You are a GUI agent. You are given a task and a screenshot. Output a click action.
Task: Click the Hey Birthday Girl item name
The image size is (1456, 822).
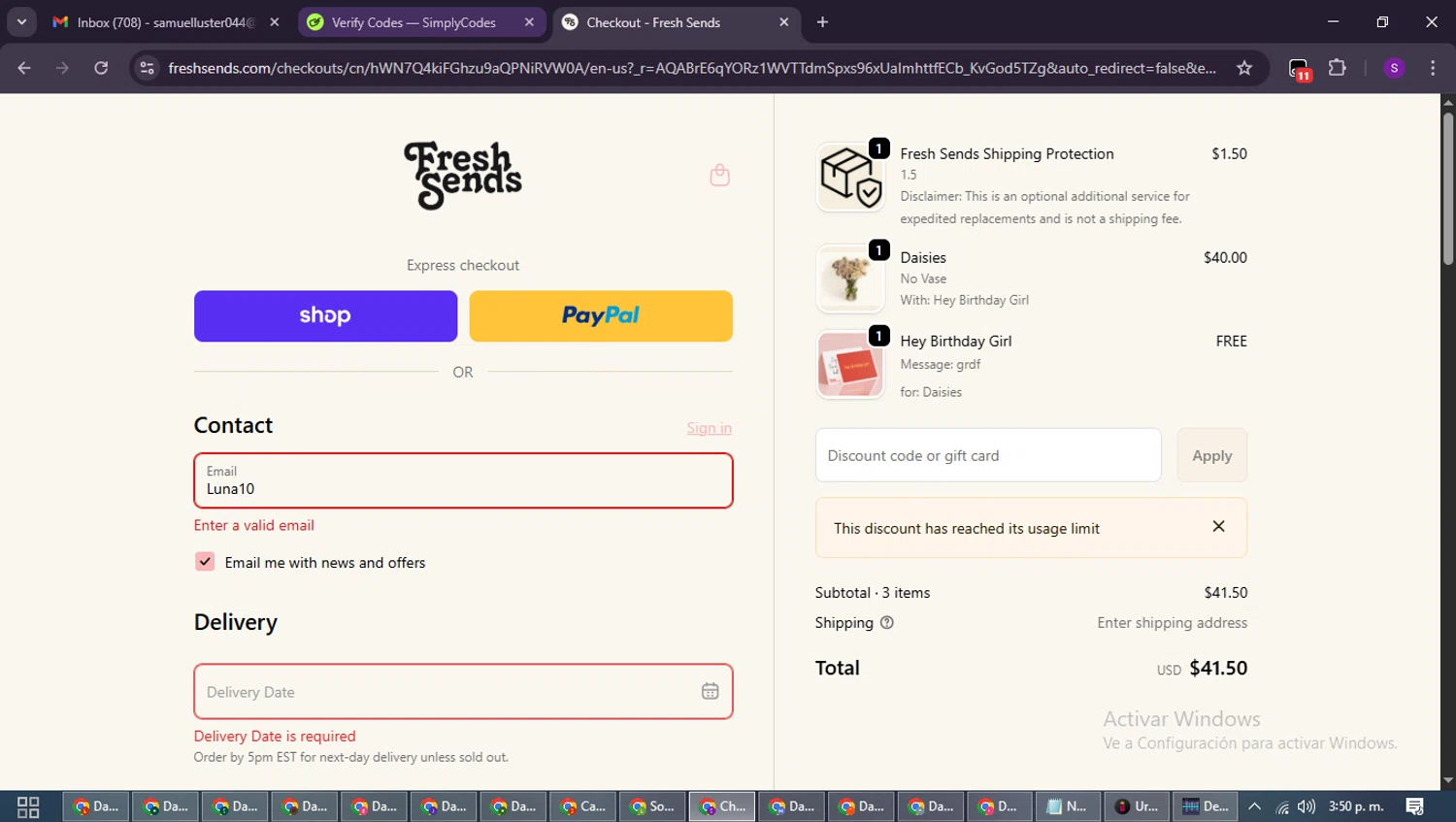click(x=956, y=341)
